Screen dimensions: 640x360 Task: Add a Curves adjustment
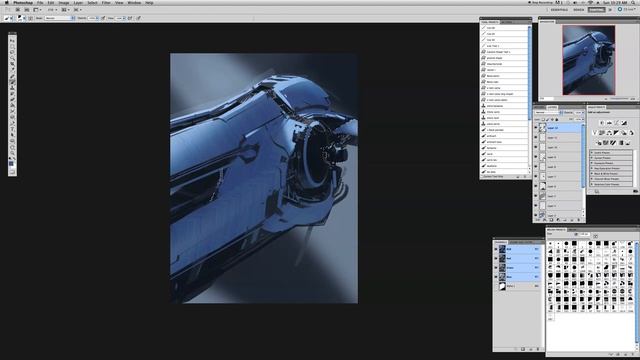(616, 122)
